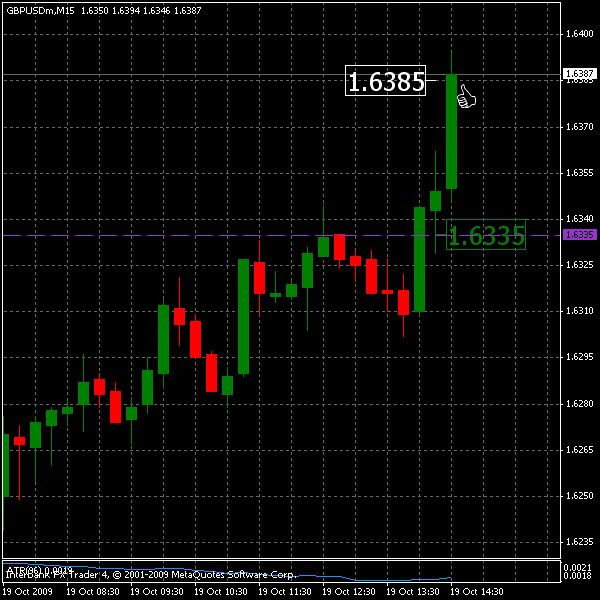
Task: Click the 1.6310 price axis label
Action: coord(579,311)
